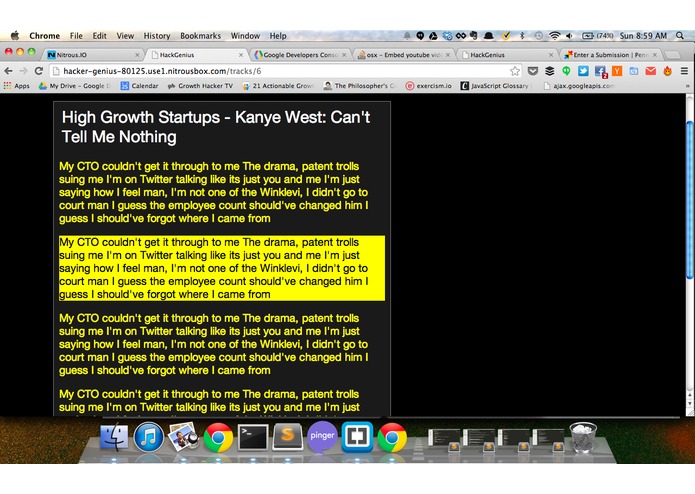695x494 pixels.
Task: Click the new tab button
Action: (672, 55)
